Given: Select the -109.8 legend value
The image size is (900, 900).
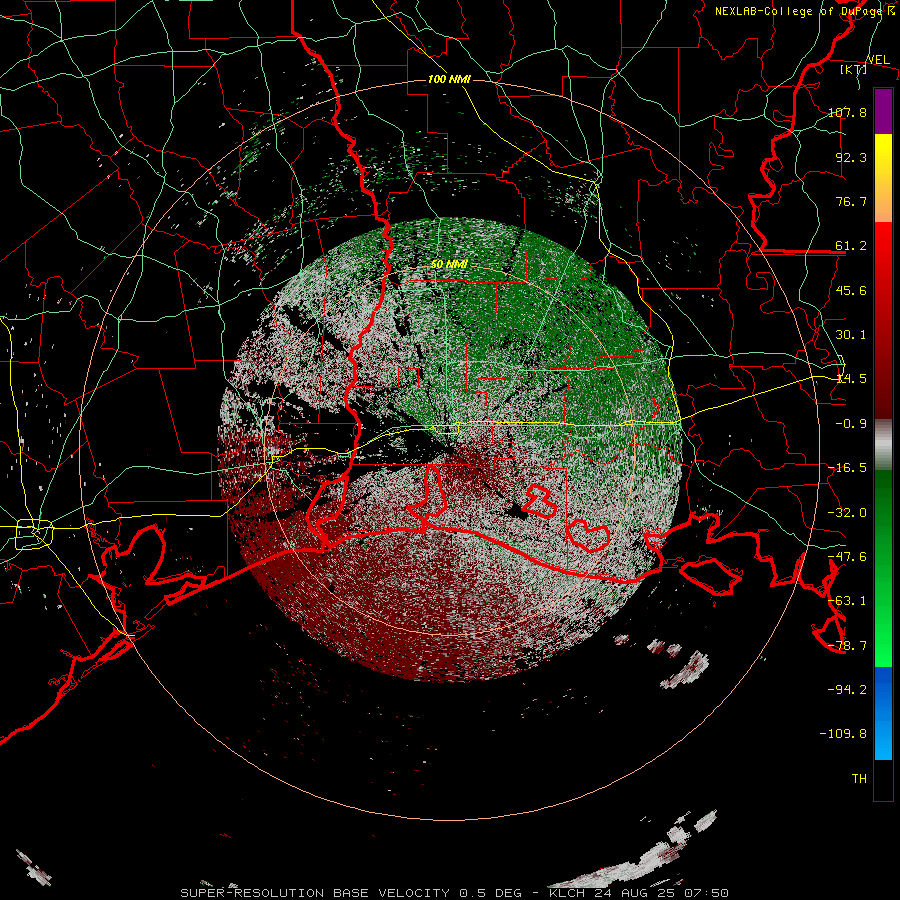Looking at the screenshot, I should pos(843,734).
